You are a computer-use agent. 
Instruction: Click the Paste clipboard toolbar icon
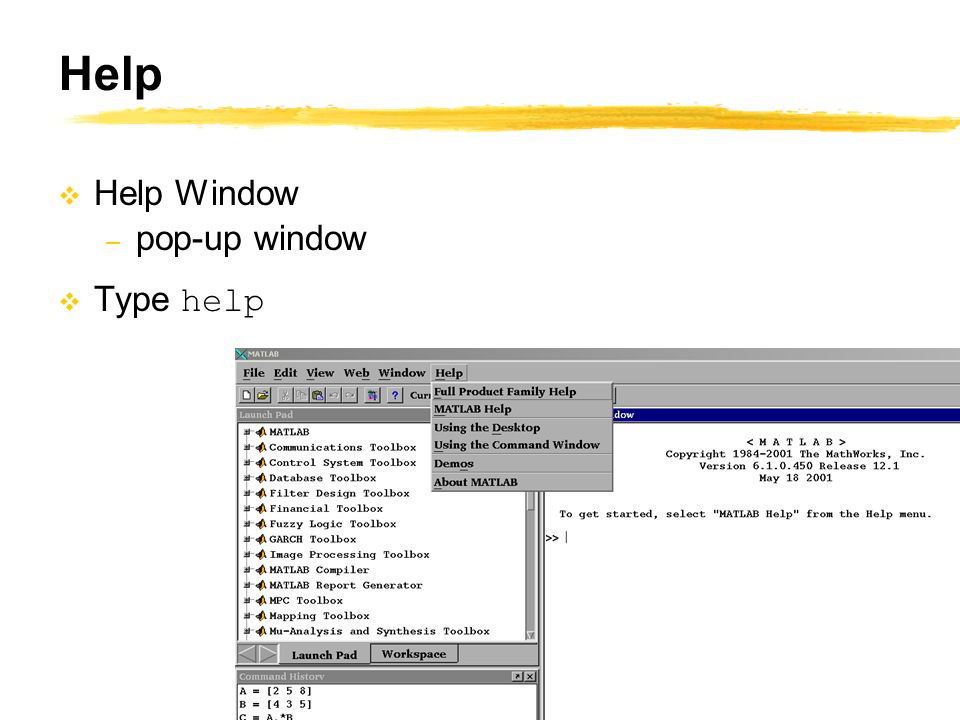317,396
